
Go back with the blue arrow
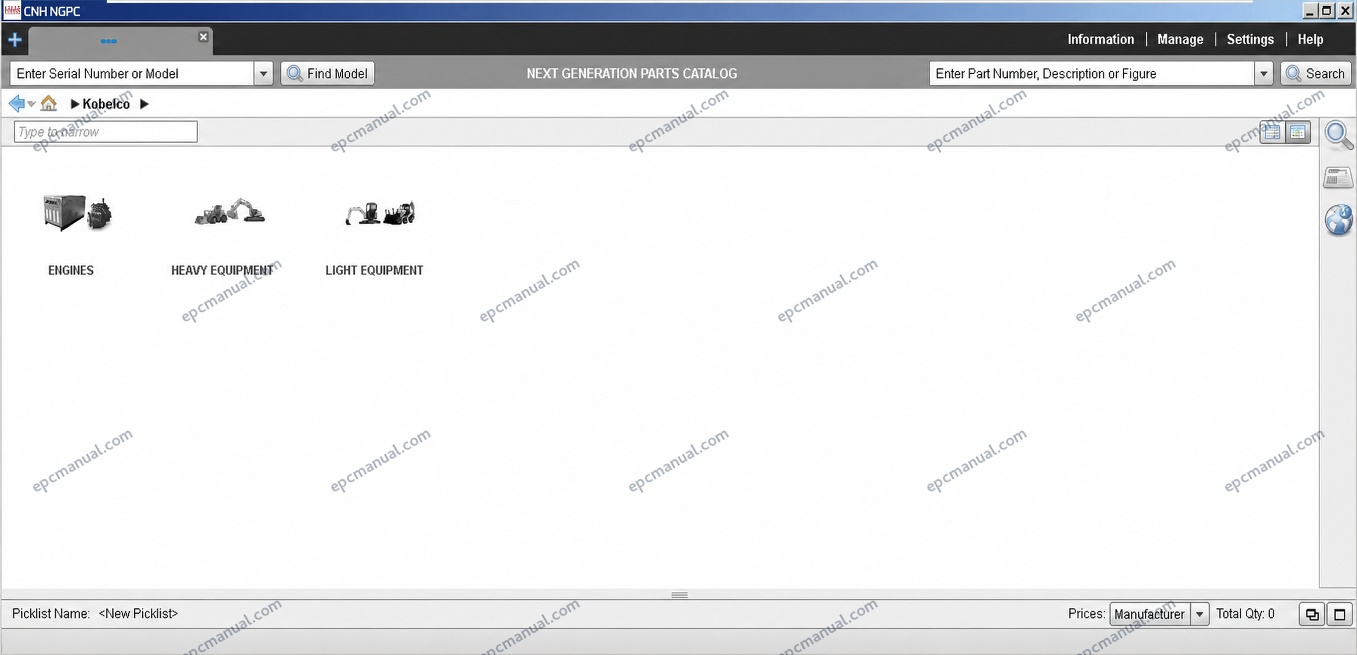pos(16,103)
